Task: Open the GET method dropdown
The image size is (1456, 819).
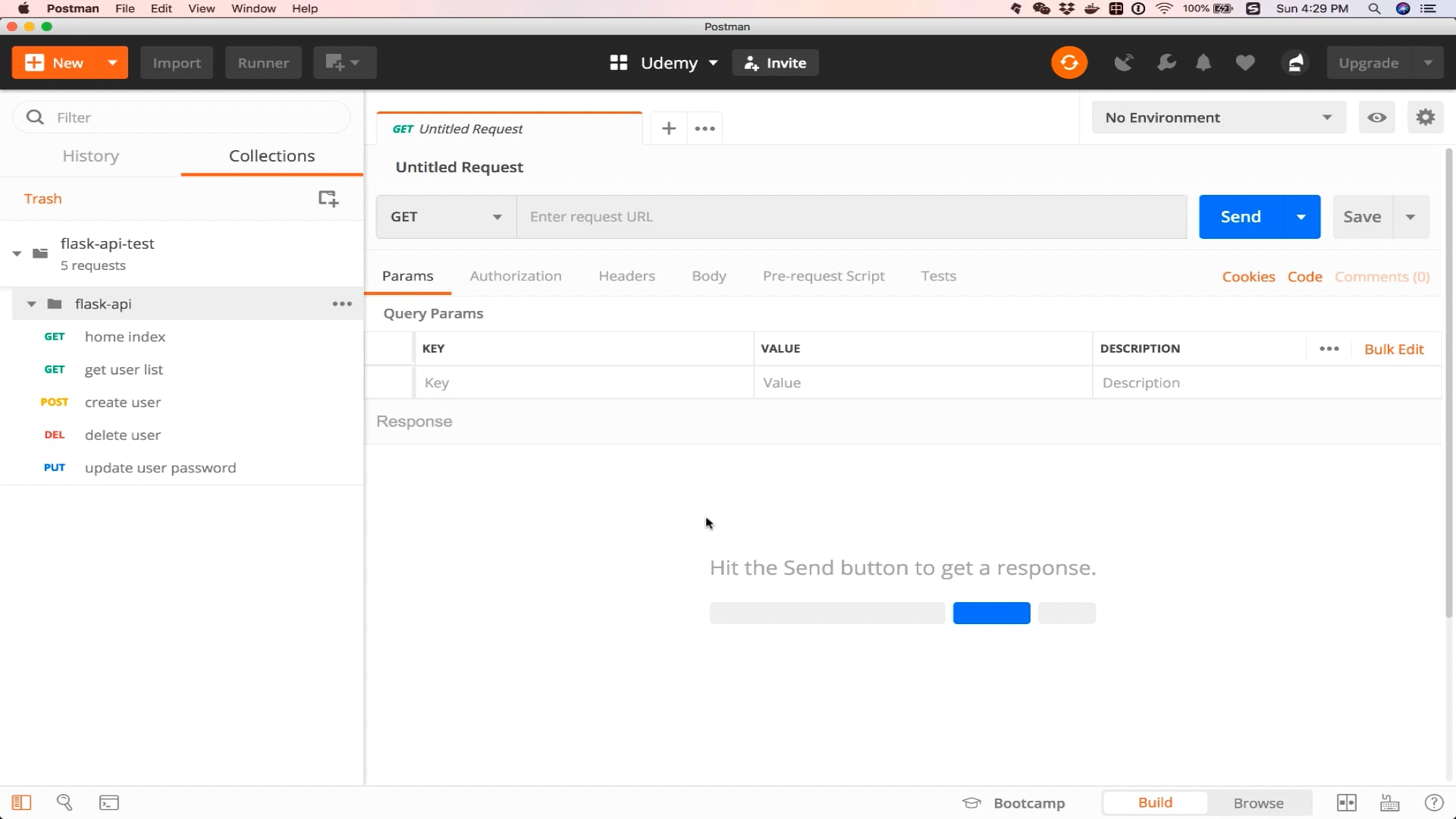Action: (x=446, y=217)
